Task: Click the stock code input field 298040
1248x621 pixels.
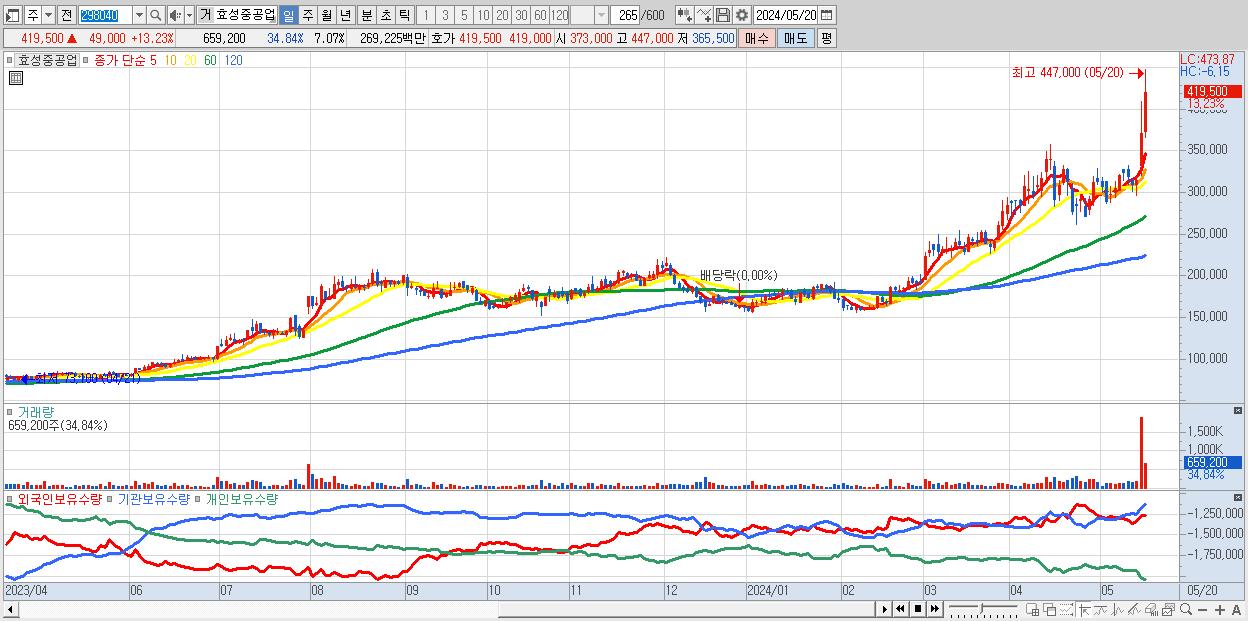Action: (105, 15)
